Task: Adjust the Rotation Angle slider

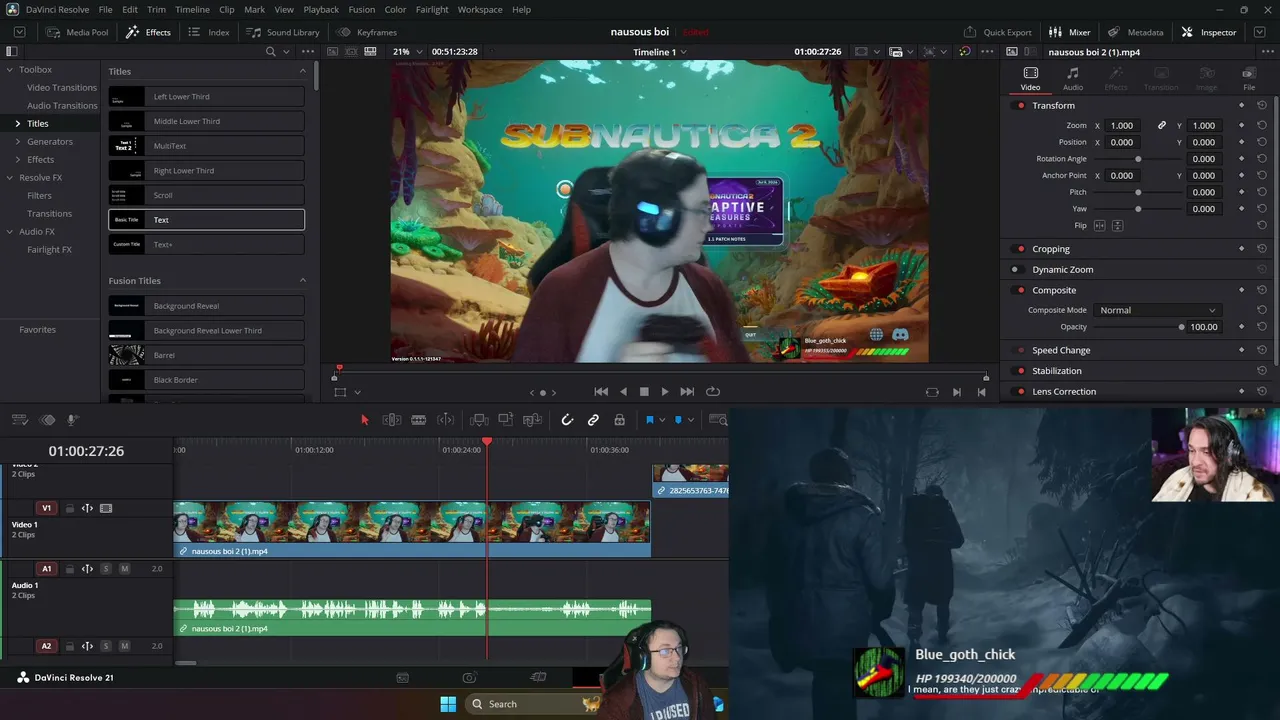Action: (x=1138, y=159)
